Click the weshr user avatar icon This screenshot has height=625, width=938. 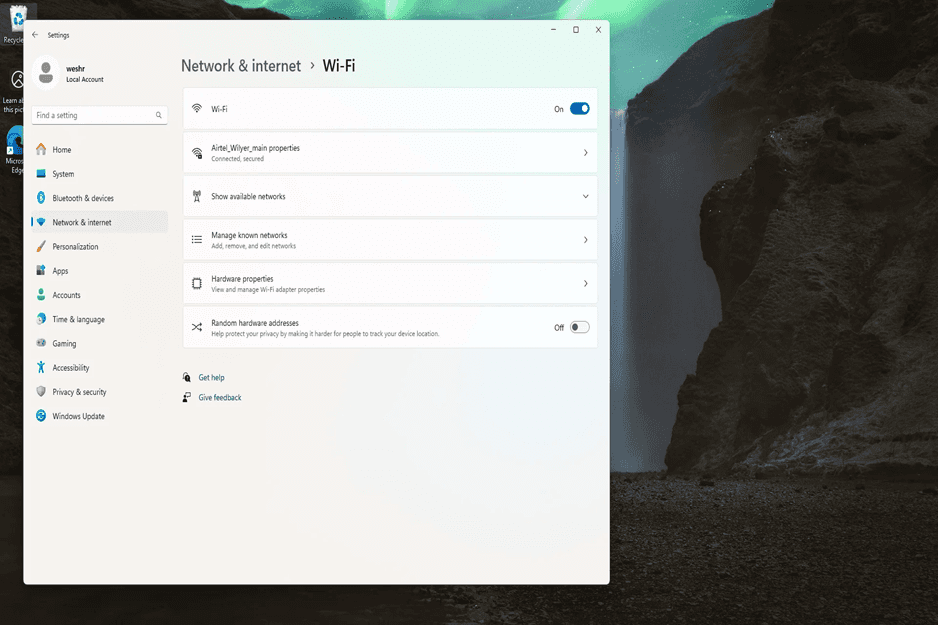(x=45, y=73)
